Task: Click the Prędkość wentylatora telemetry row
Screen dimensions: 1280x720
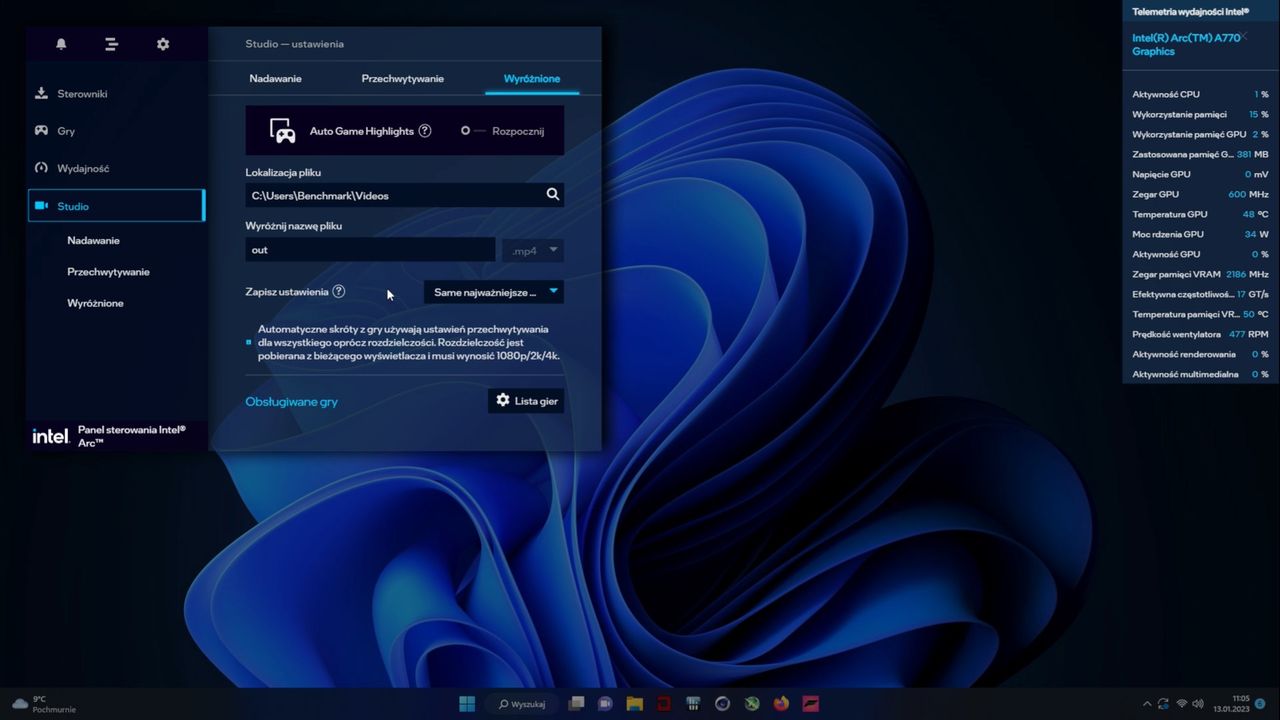Action: point(1200,334)
